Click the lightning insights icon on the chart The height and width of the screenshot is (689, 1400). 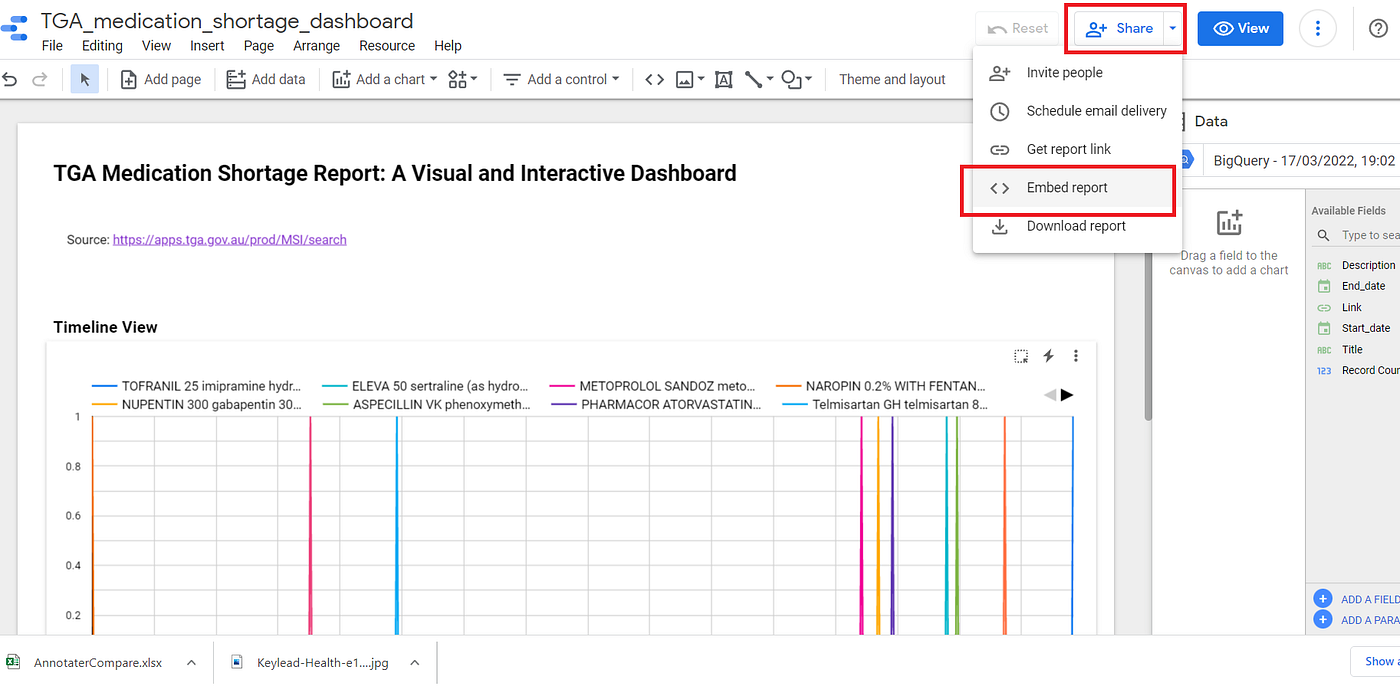pos(1048,356)
